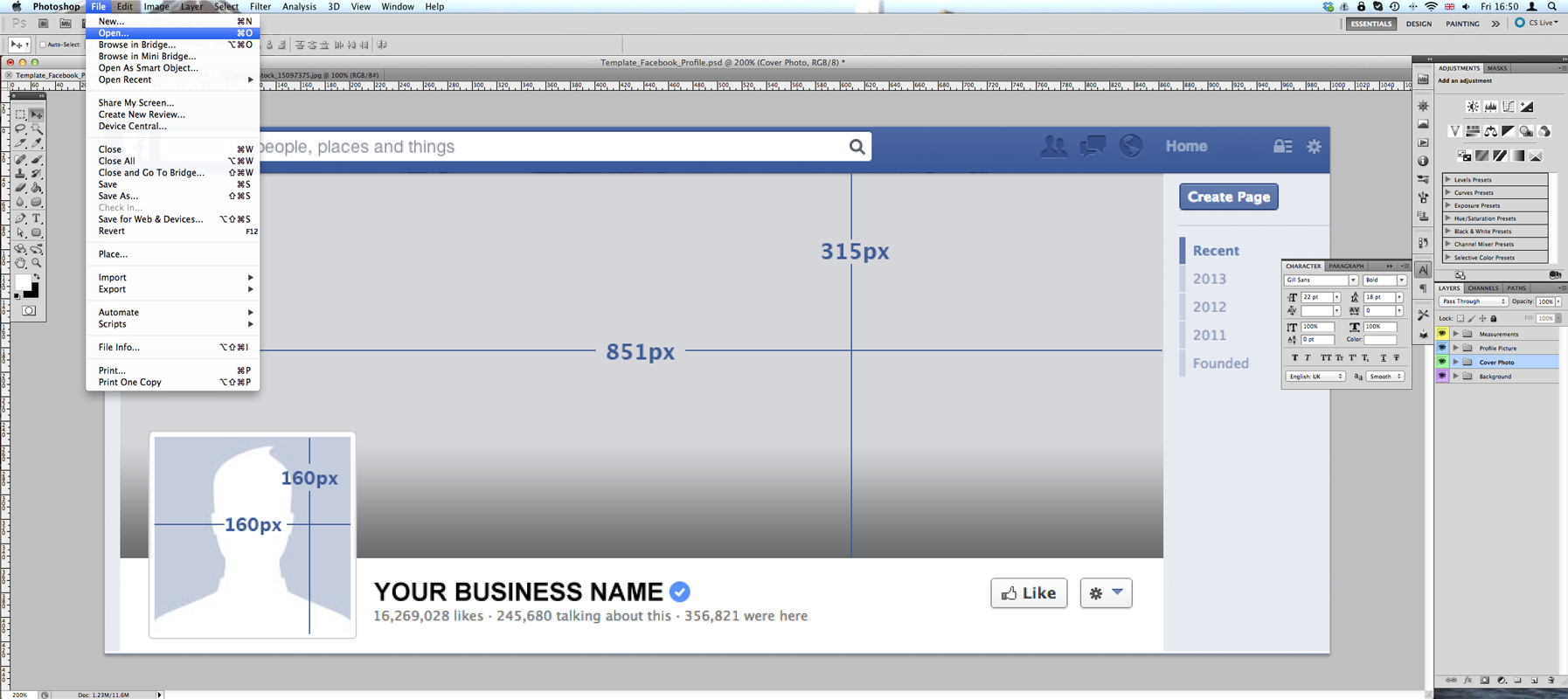This screenshot has height=699, width=1568.
Task: Select the Essentials workspace button
Action: [1371, 24]
